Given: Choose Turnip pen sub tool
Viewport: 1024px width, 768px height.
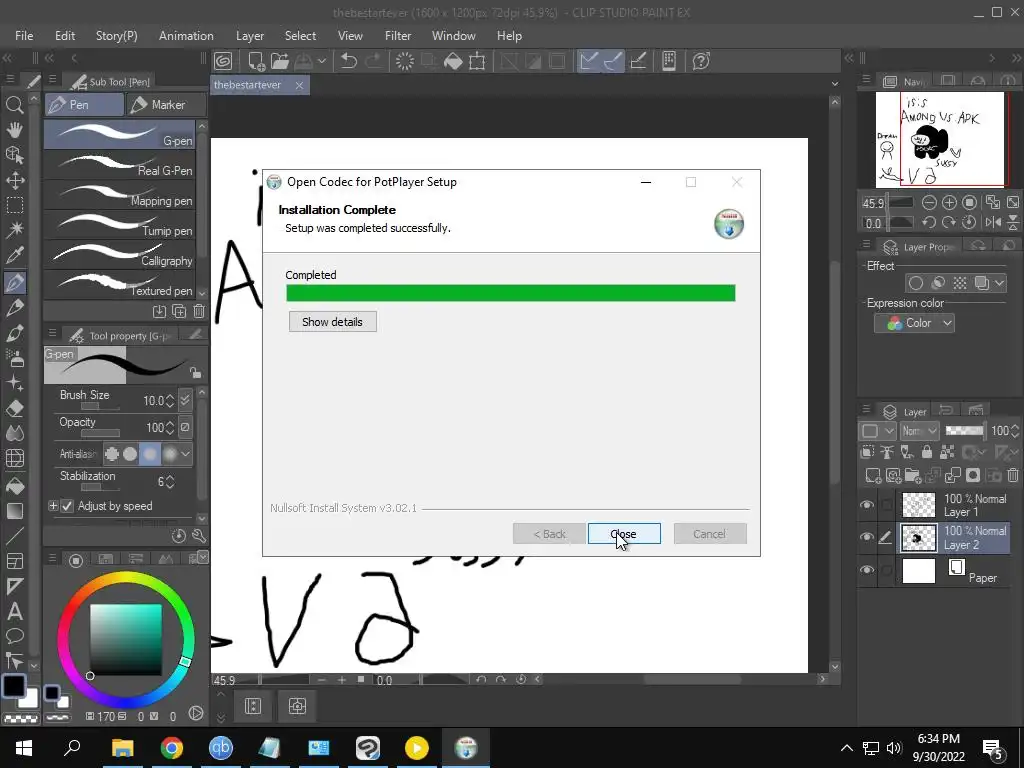Looking at the screenshot, I should pyautogui.click(x=120, y=225).
